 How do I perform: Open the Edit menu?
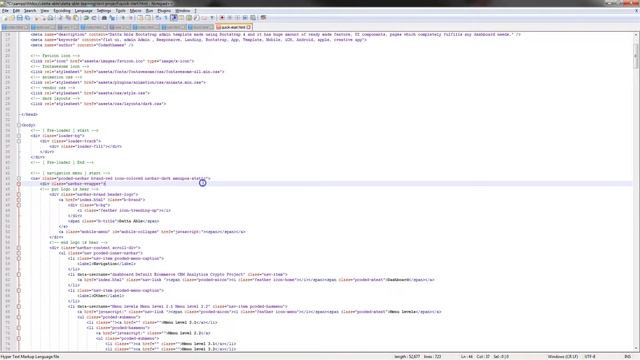click(16, 11)
